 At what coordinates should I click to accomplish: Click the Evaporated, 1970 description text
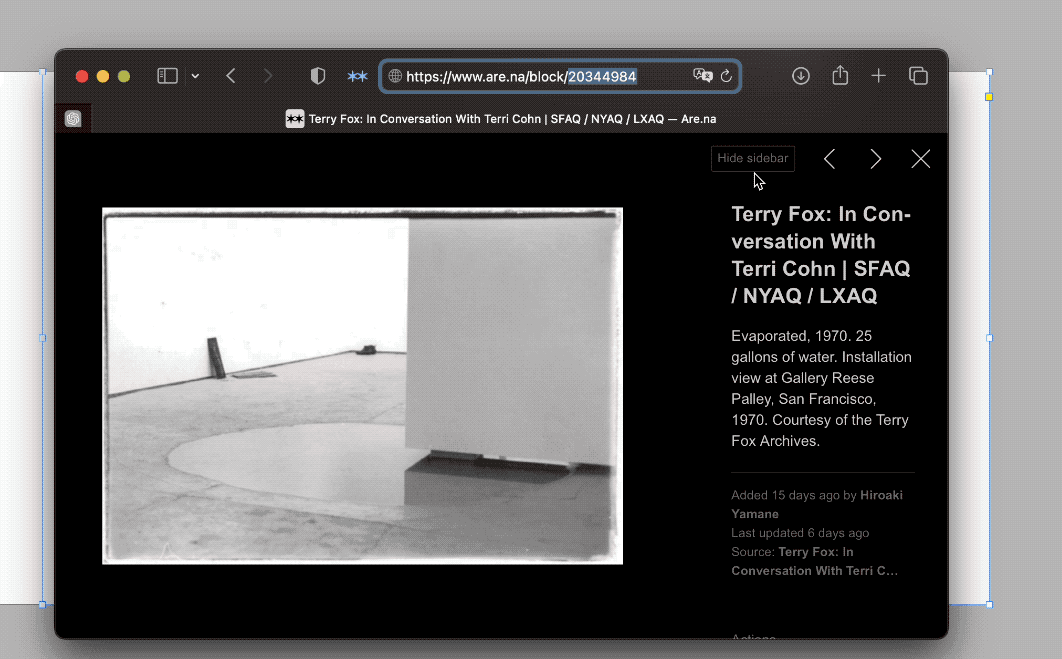coord(822,389)
